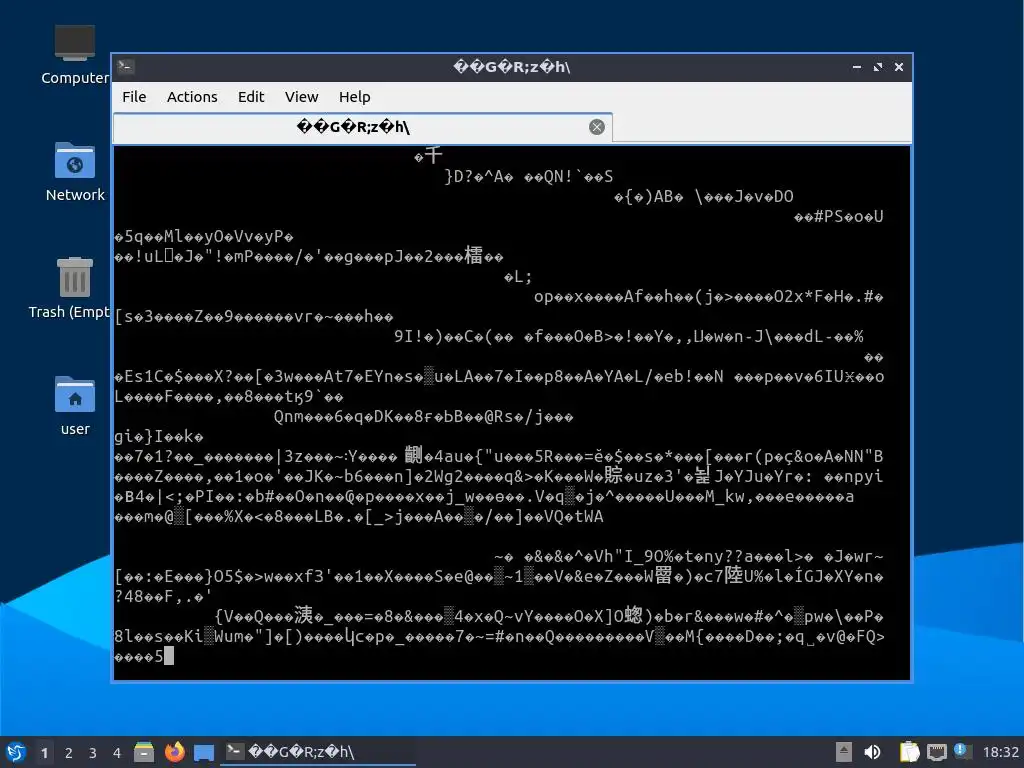
Task: Switch to workspace 1
Action: coord(44,752)
